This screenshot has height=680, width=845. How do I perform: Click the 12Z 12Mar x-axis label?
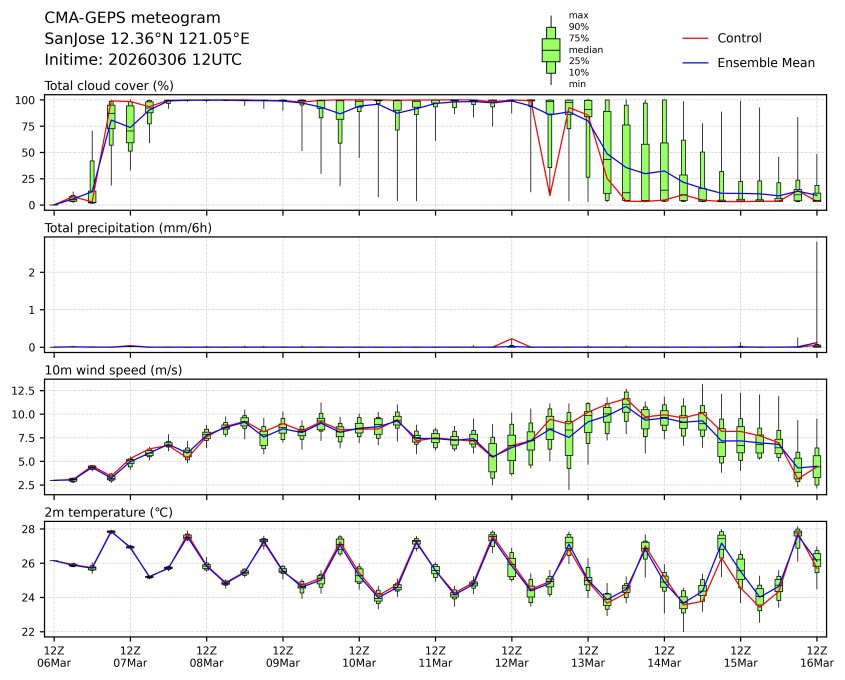point(511,657)
